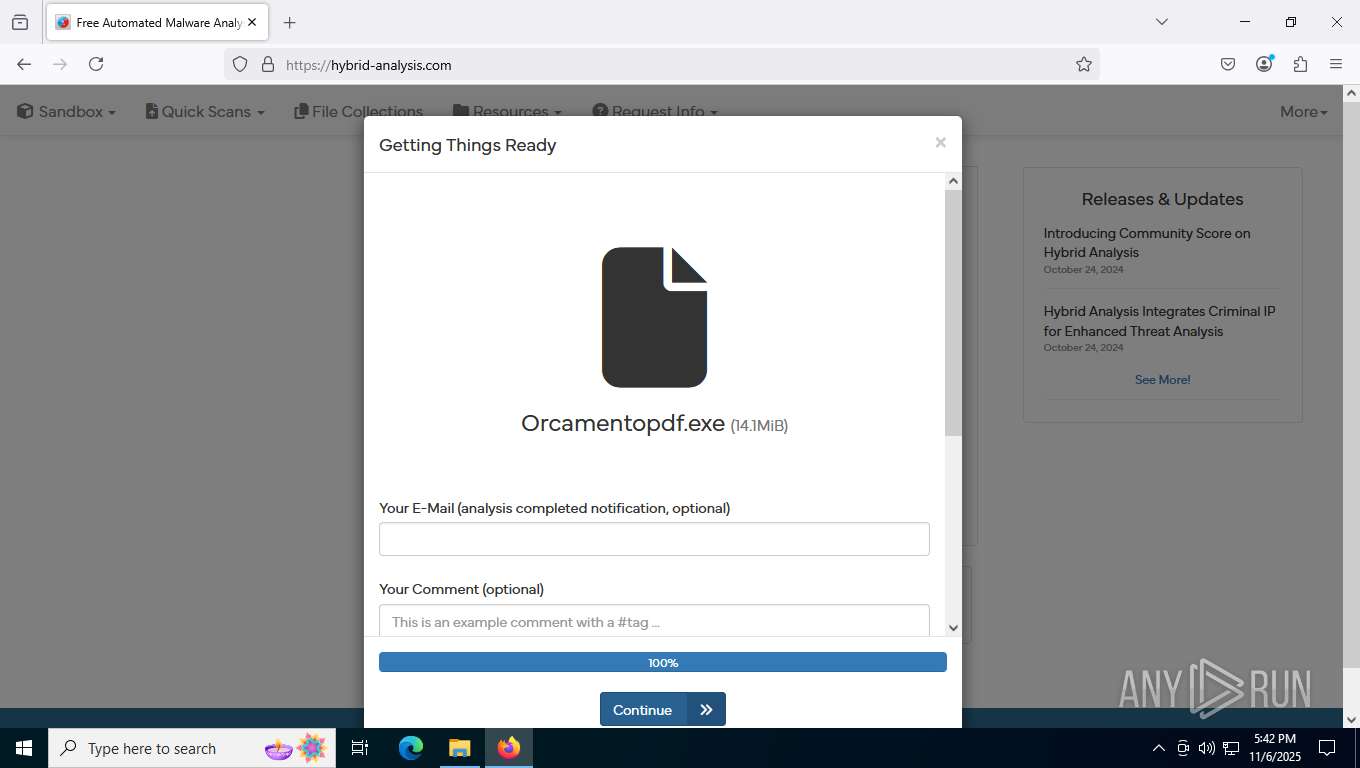Expand the Resources dropdown menu
Viewport: 1360px width, 768px height.
507,112
